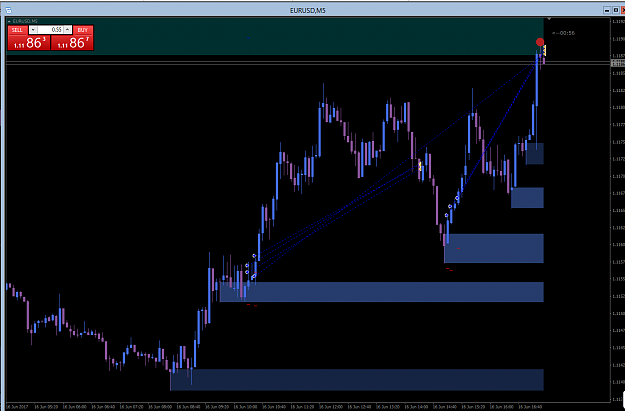Select the chart shift triangle marker
Screen dimensions: 625x411
pyautogui.click(x=549, y=19)
